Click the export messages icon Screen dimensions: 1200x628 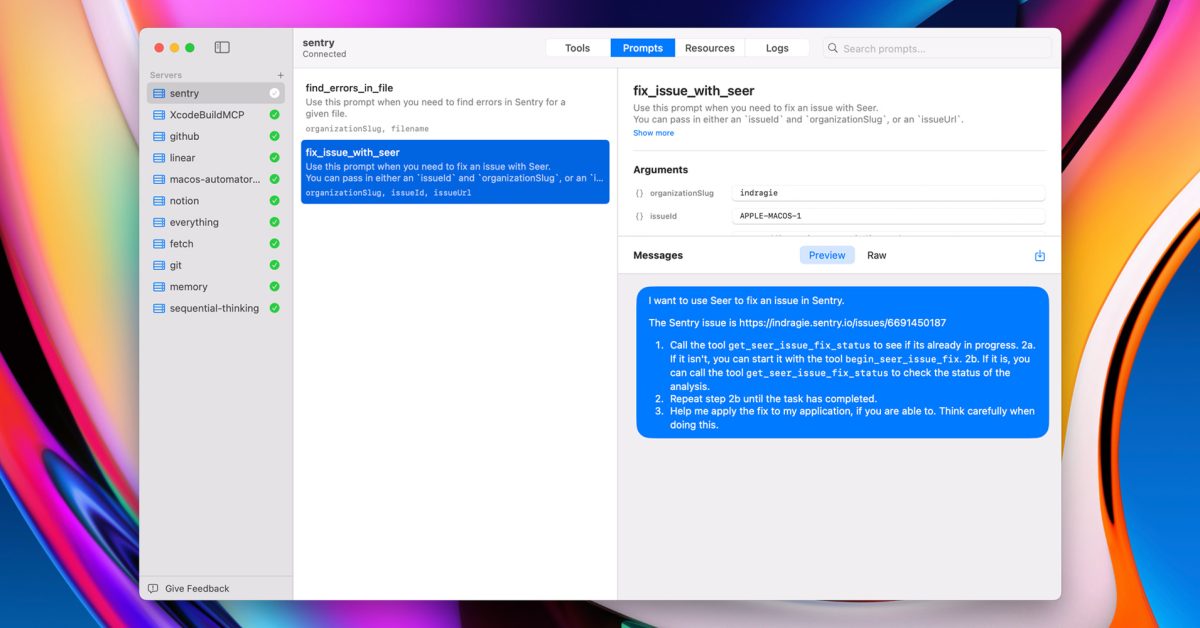point(1040,256)
